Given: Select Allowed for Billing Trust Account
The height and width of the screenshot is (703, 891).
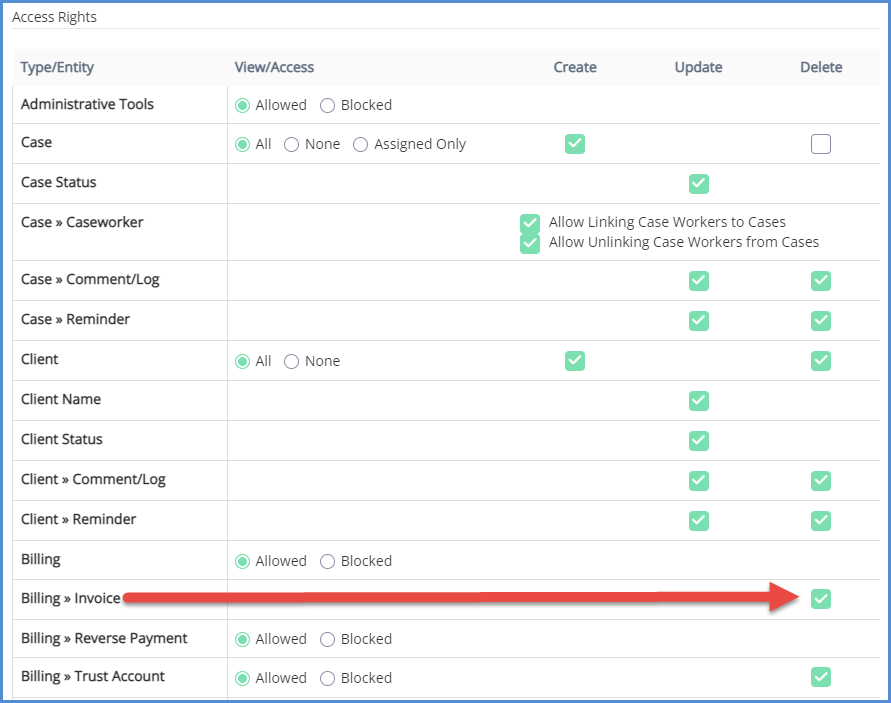Looking at the screenshot, I should (x=242, y=678).
